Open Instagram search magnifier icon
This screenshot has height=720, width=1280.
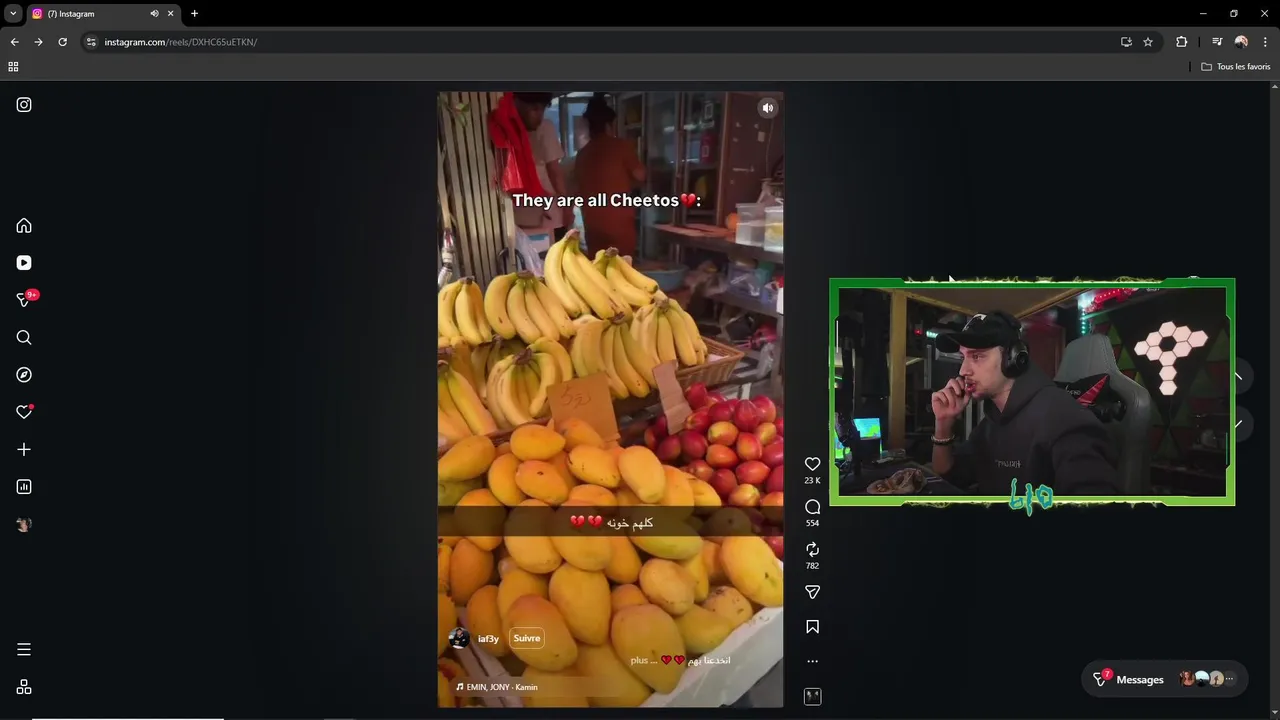tap(24, 338)
